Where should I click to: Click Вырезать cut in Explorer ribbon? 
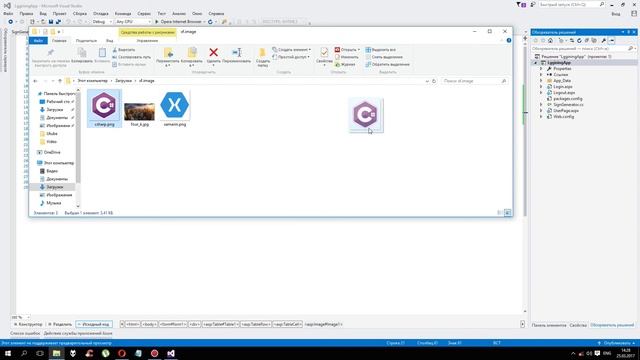tap(124, 50)
